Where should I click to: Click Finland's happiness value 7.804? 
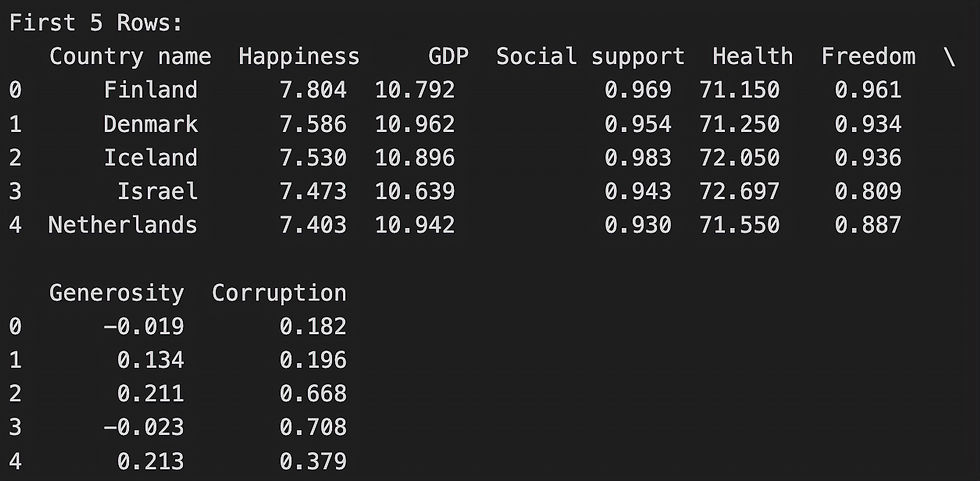click(x=313, y=91)
